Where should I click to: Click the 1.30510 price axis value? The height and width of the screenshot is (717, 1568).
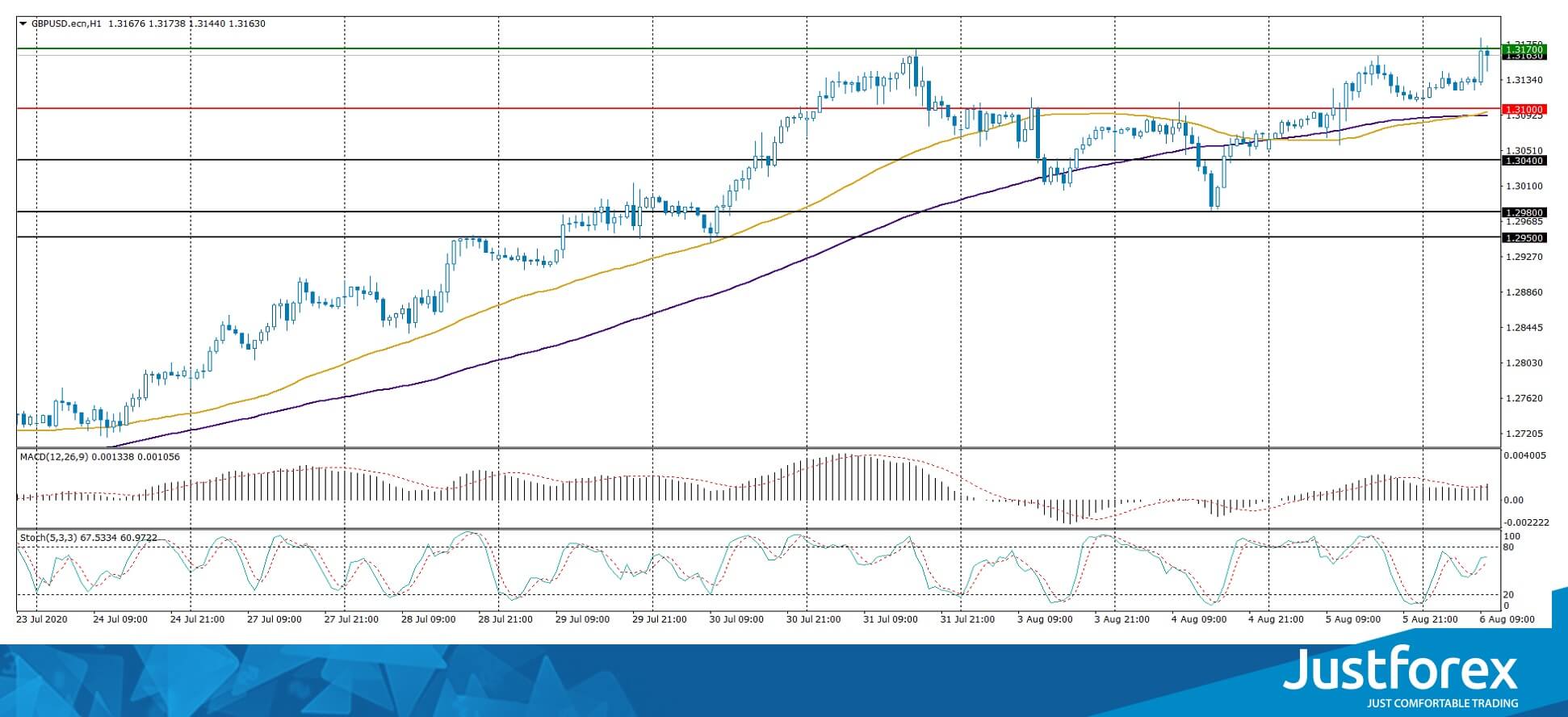[1524, 150]
